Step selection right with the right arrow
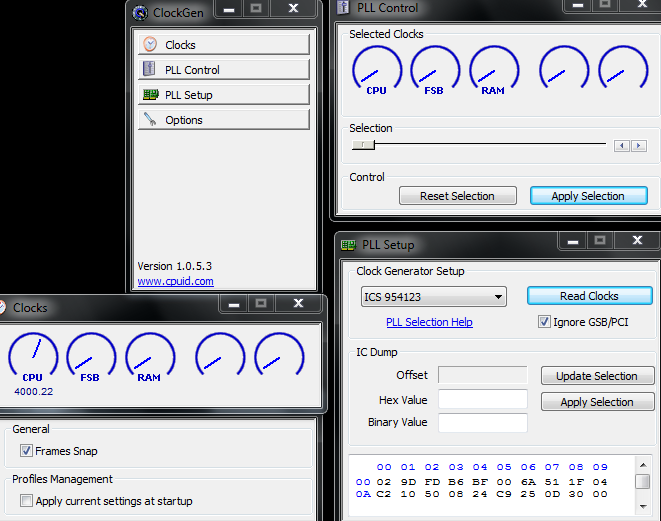The height and width of the screenshot is (521, 661). (639, 146)
